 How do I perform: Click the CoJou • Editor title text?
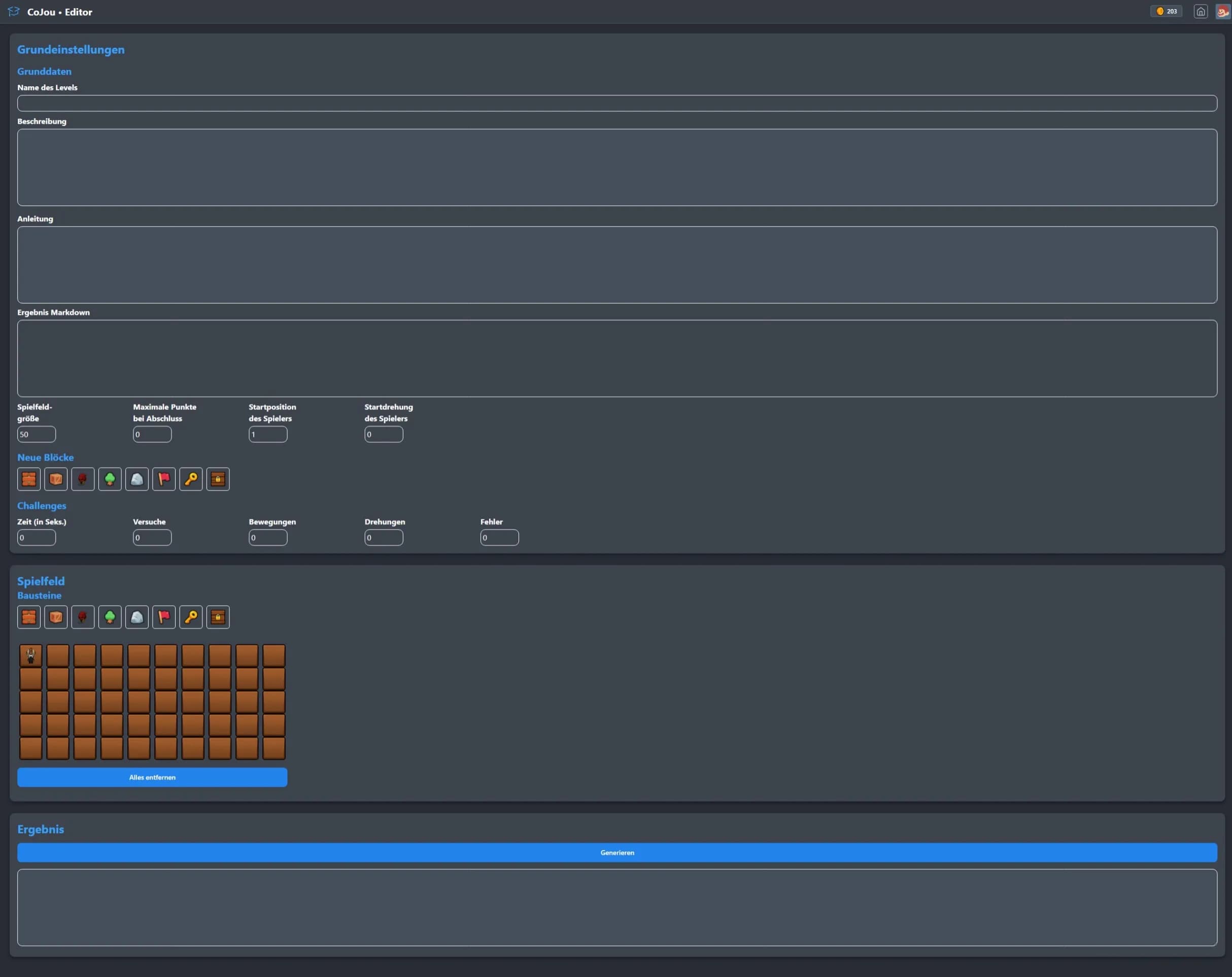coord(59,12)
